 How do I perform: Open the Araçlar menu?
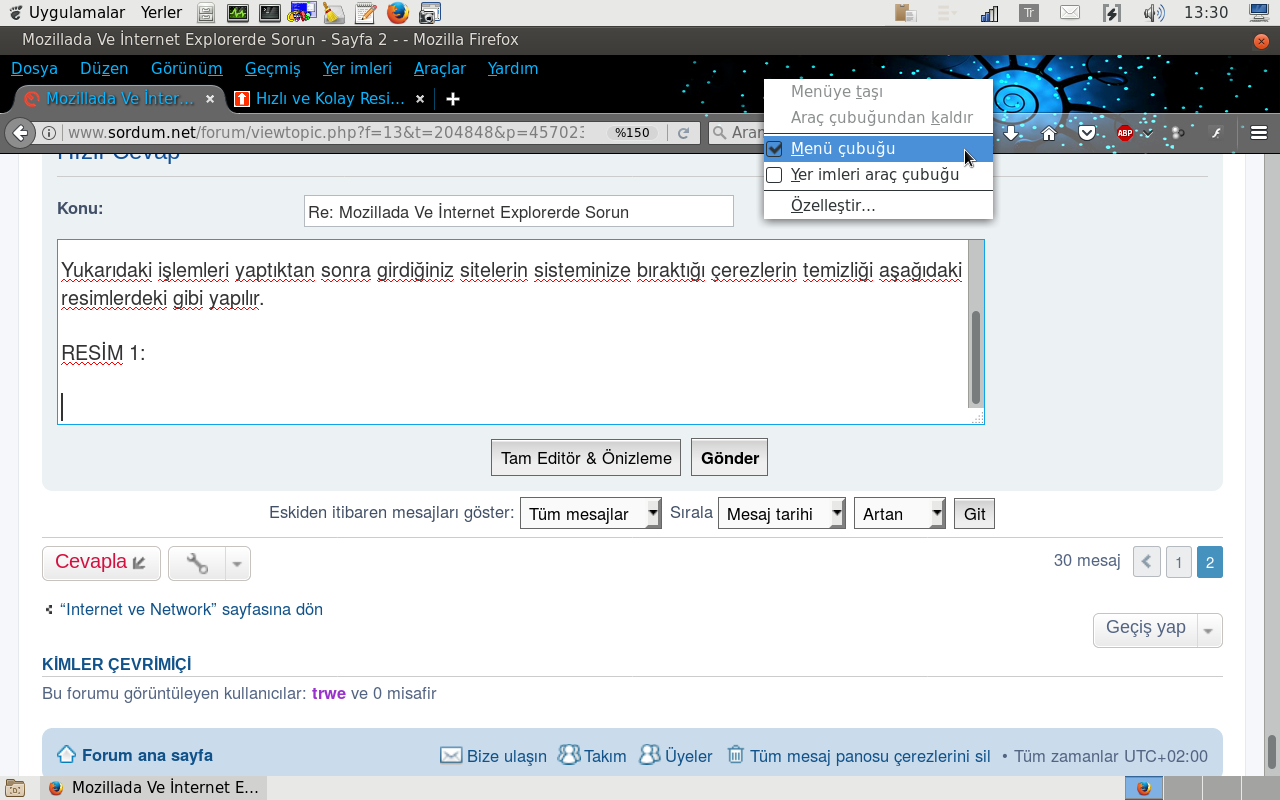pos(440,69)
